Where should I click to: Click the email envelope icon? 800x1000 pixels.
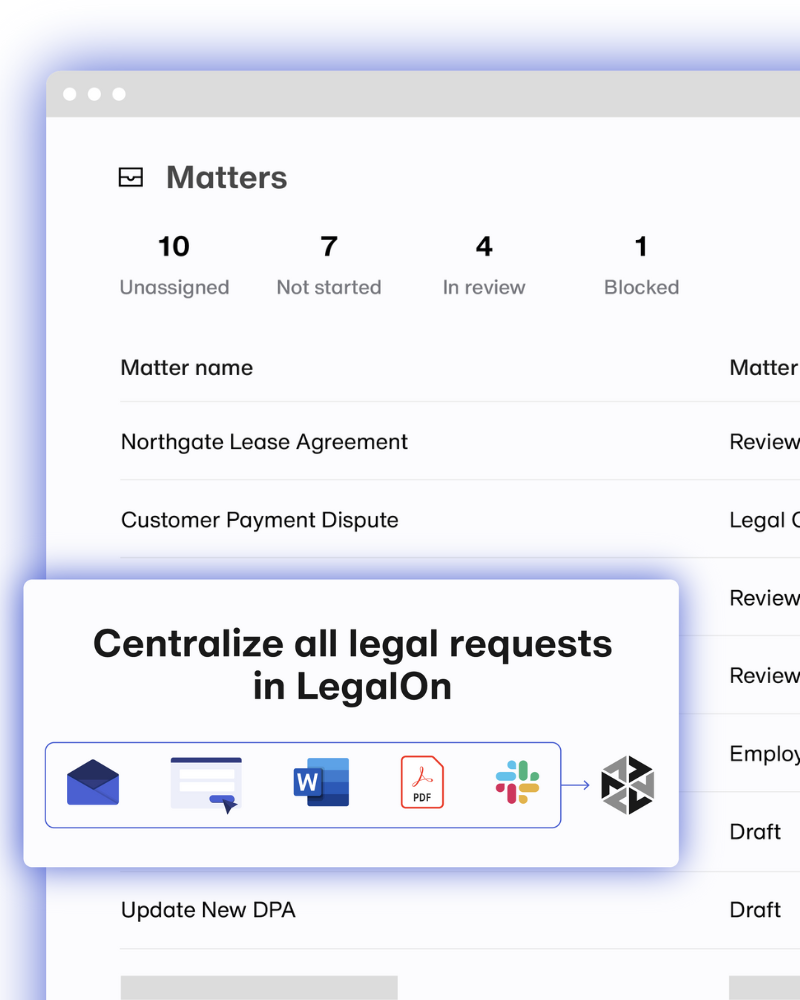[93, 783]
